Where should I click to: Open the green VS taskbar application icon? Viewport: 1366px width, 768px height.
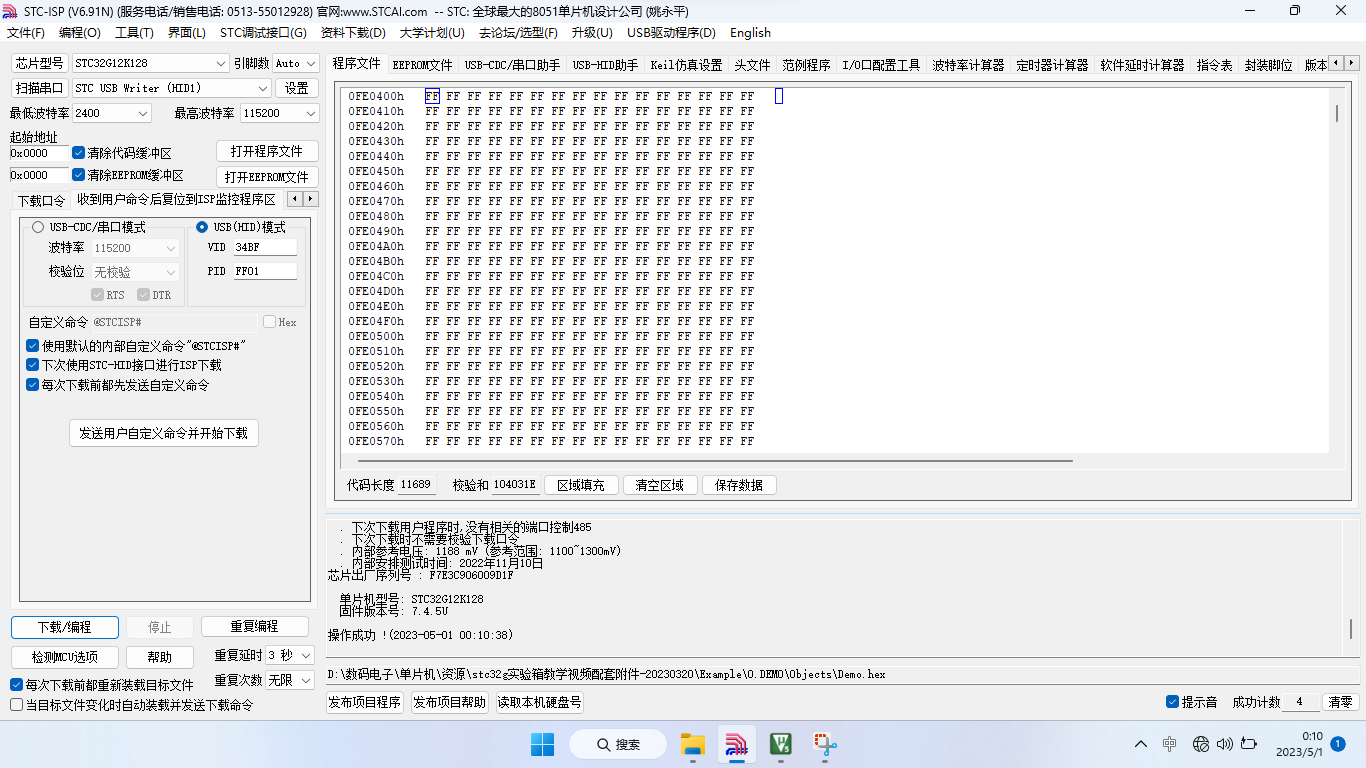point(781,744)
